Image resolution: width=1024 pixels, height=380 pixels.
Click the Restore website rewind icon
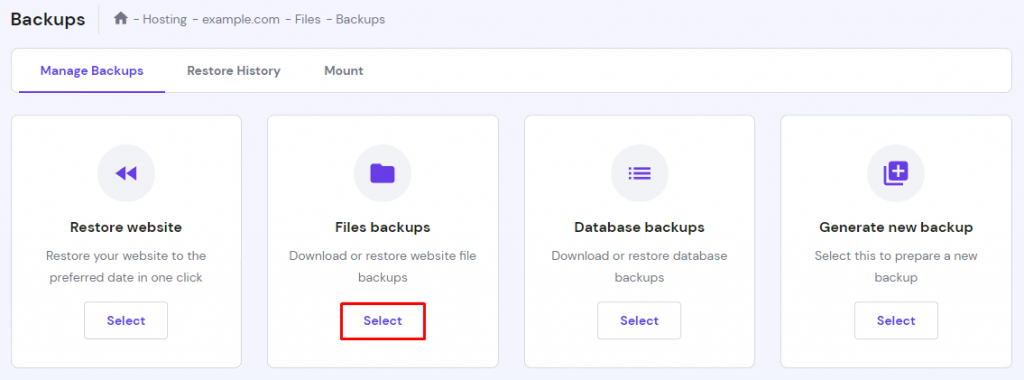pos(126,173)
